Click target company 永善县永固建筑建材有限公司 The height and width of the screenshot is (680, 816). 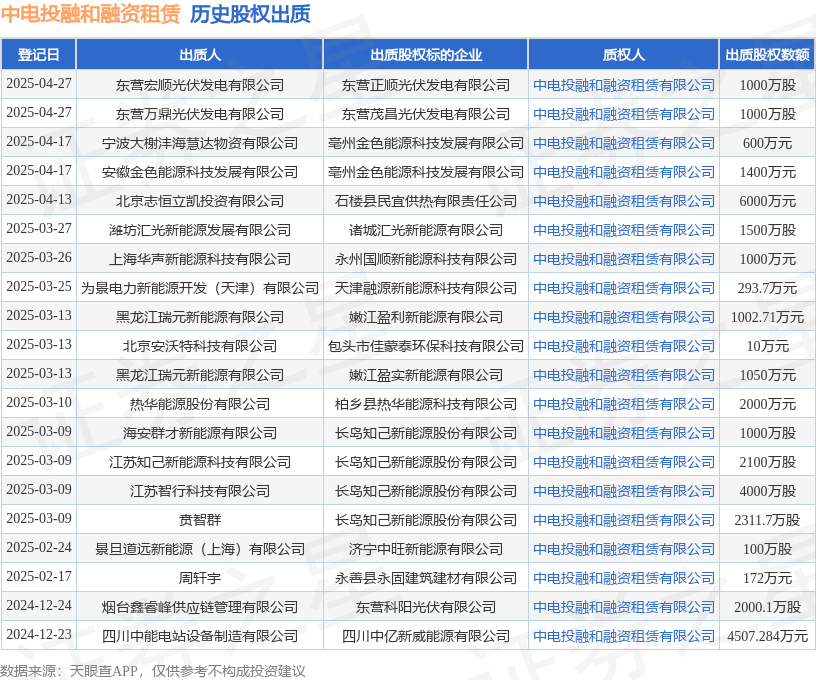pyautogui.click(x=426, y=578)
